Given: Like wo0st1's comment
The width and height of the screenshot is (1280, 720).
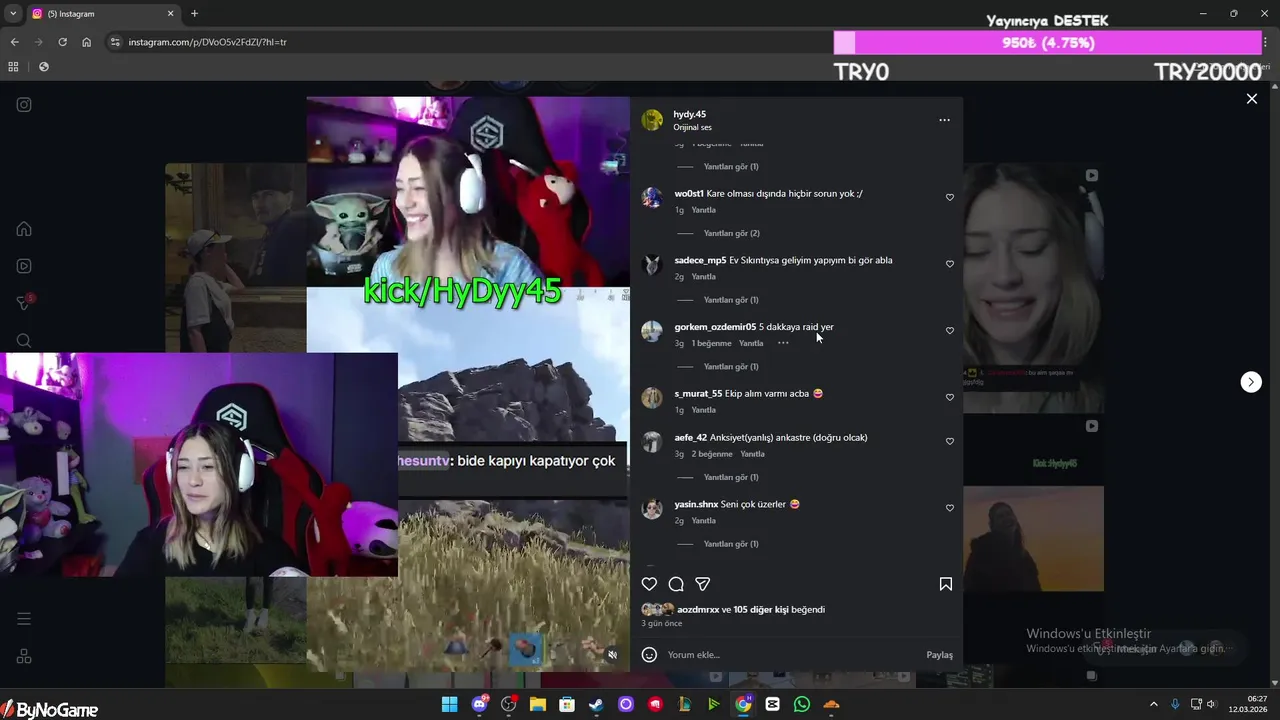Looking at the screenshot, I should pos(950,198).
